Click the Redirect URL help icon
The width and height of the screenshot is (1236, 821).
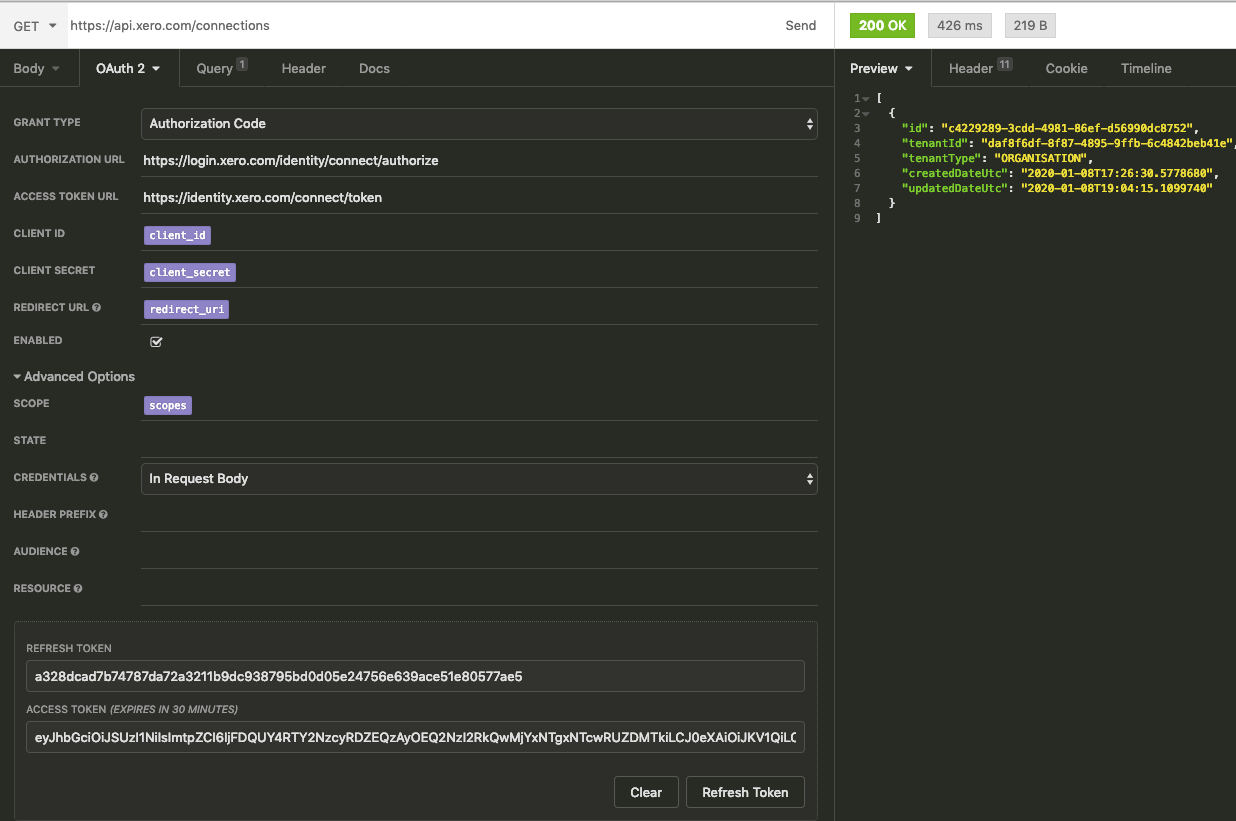[x=97, y=308]
